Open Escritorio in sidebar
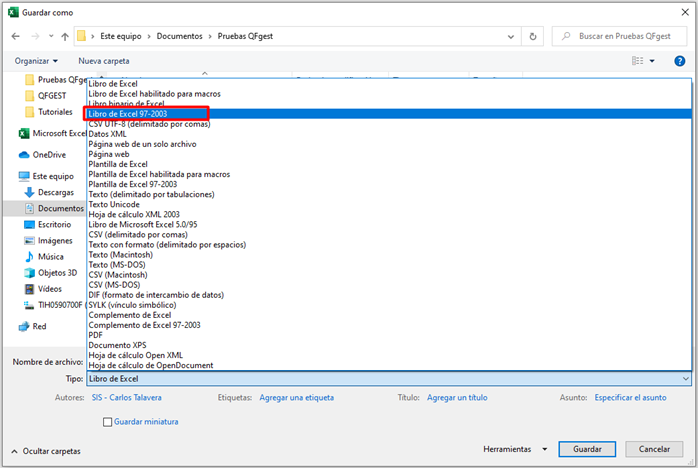Screen dimensions: 698x468 (48, 224)
